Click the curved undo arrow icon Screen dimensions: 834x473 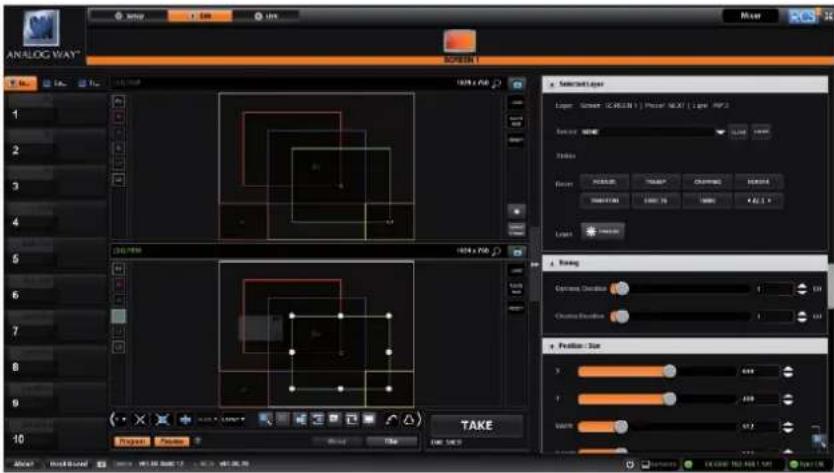(391, 419)
